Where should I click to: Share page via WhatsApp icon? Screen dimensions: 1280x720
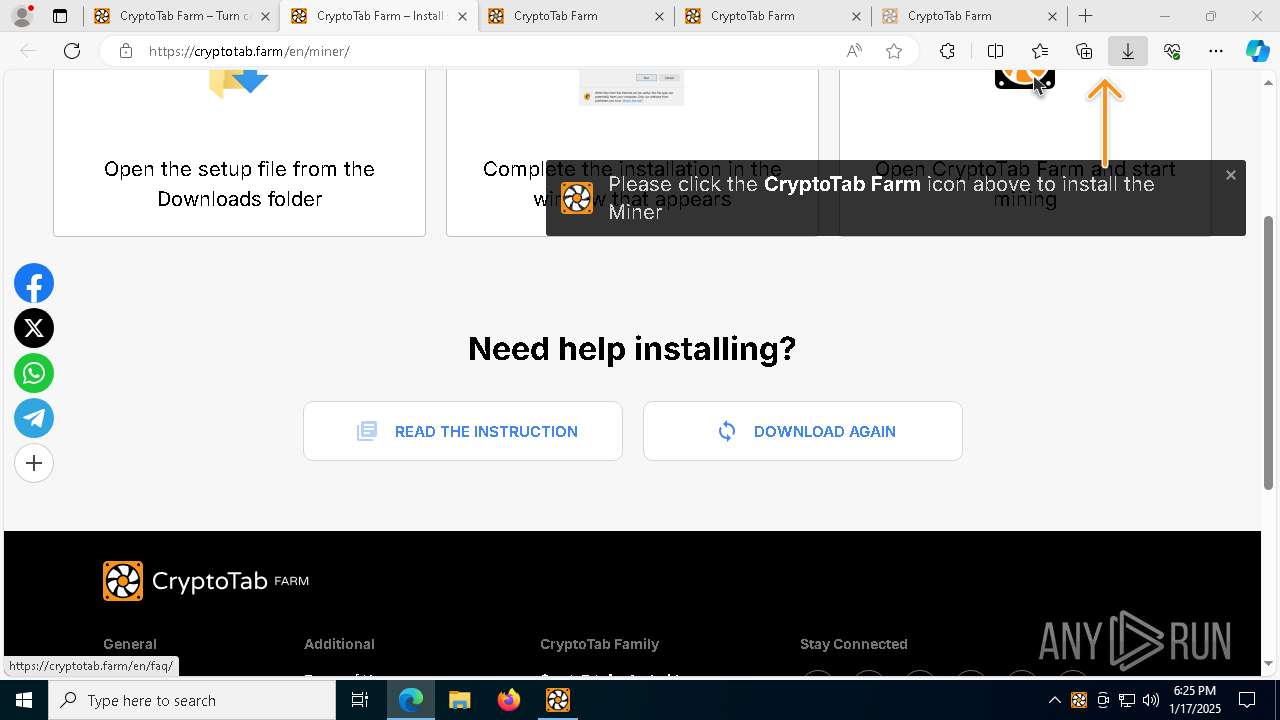point(34,374)
